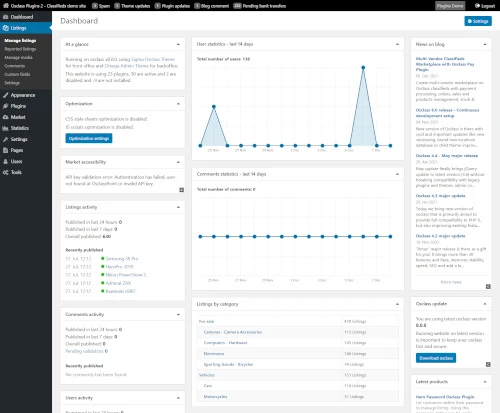The width and height of the screenshot is (500, 413).
Task: Click first data point on comments statistics chart
Action: (x=200, y=236)
